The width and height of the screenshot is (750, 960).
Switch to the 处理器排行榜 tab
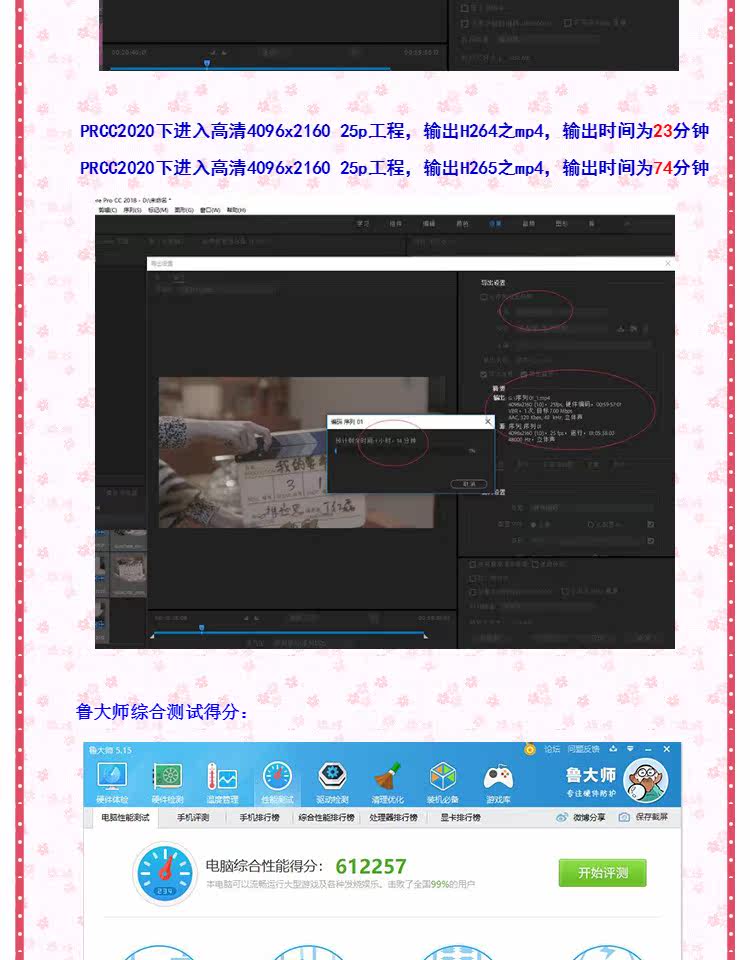pos(393,817)
